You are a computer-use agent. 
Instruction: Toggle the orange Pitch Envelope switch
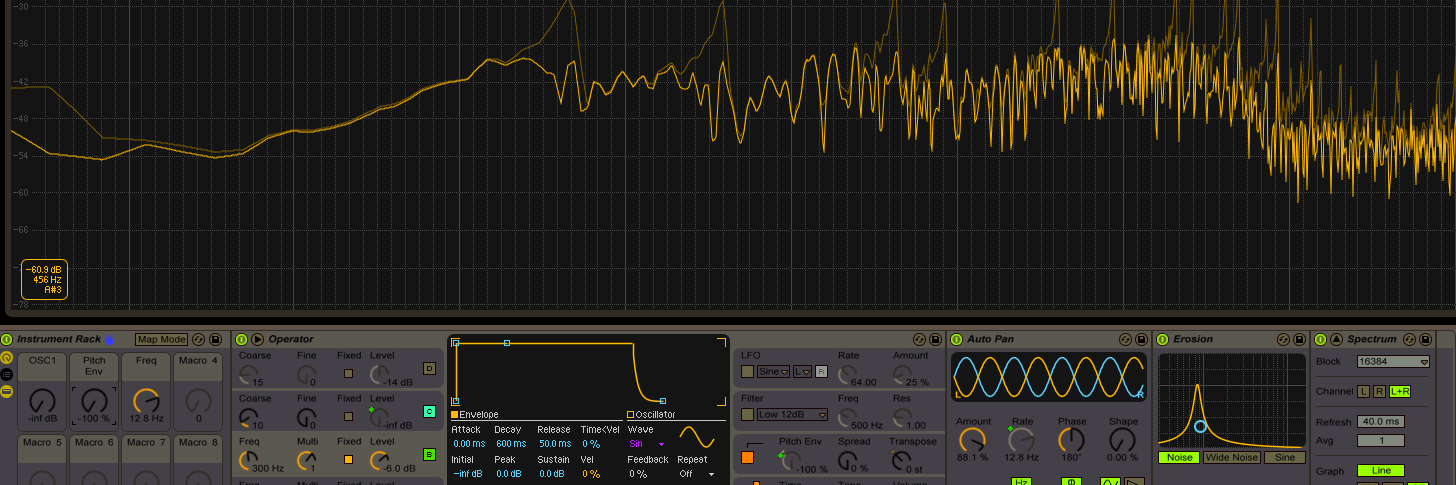pos(747,458)
